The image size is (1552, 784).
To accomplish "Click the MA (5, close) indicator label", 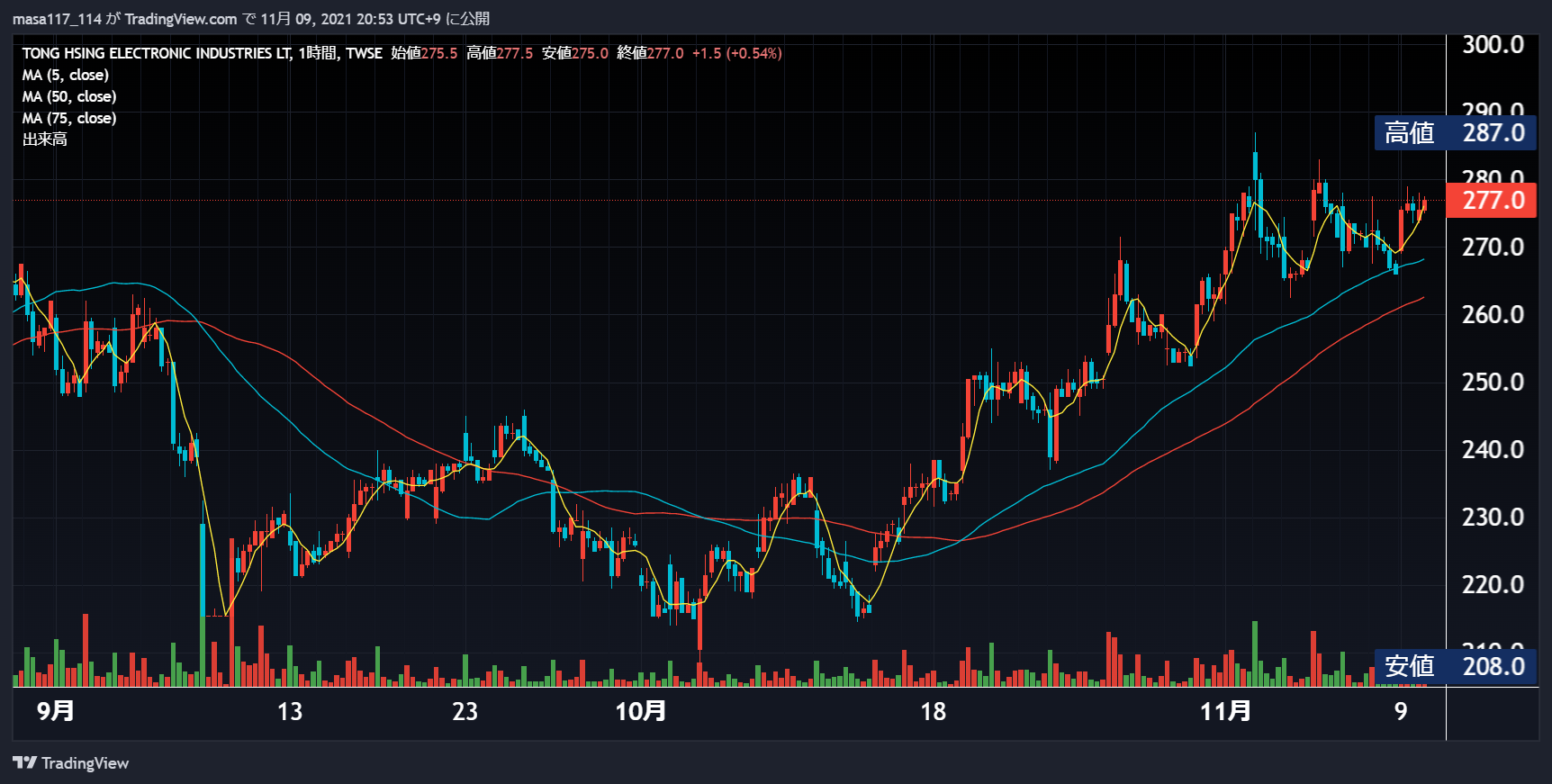I will (66, 75).
